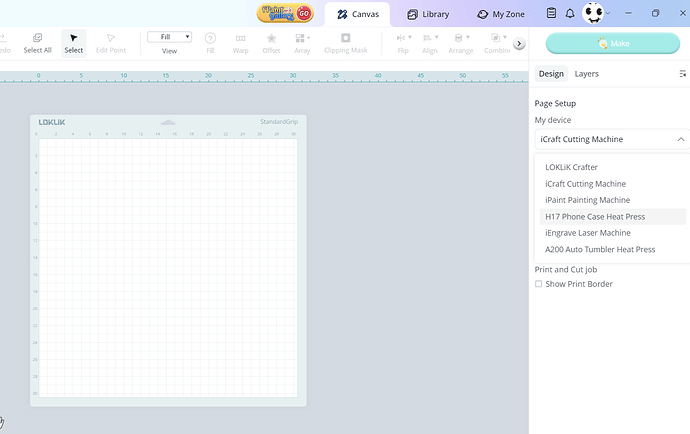The height and width of the screenshot is (434, 690).
Task: Click the iPaint promo banner
Action: 286,14
